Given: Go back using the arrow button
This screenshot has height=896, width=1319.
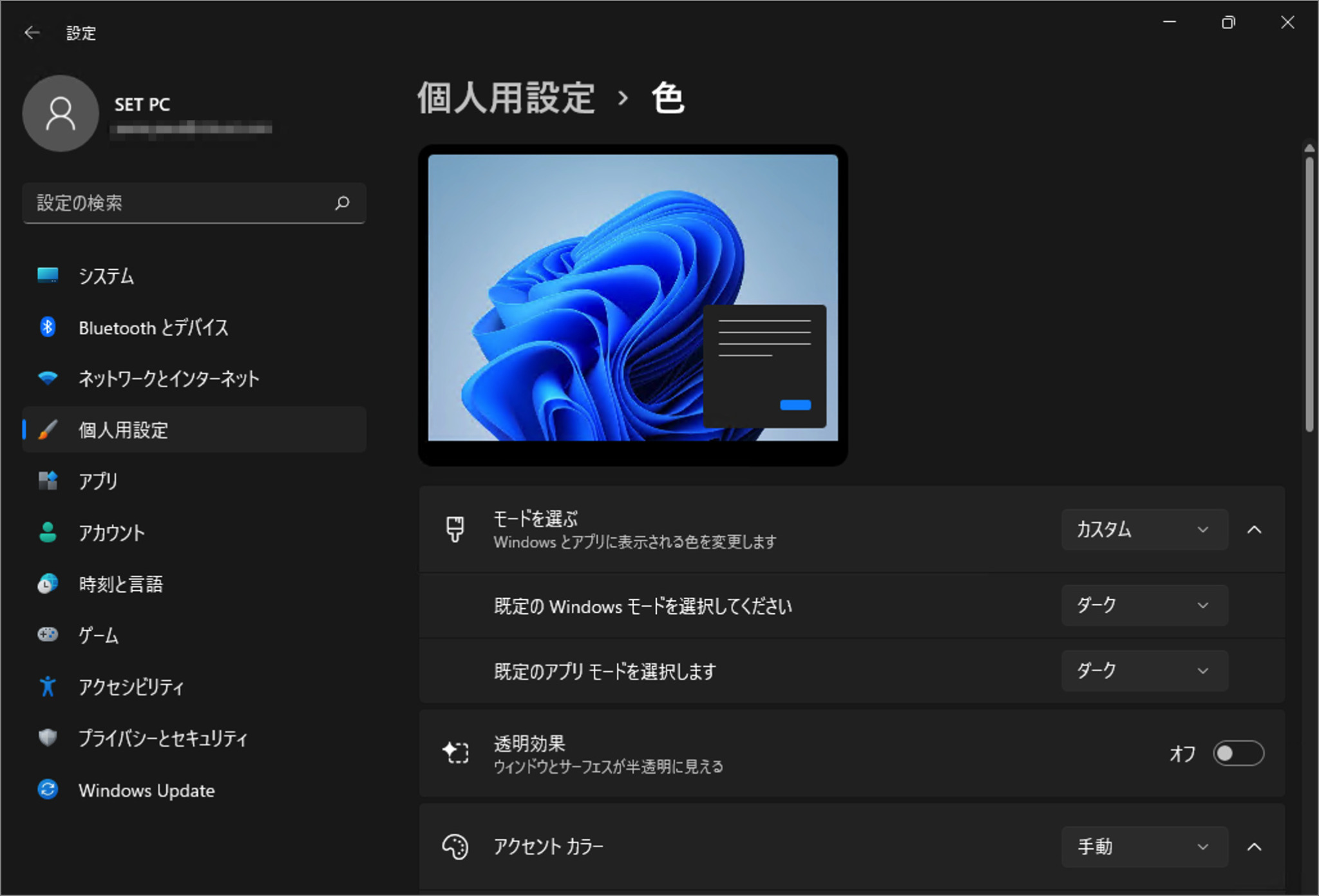Looking at the screenshot, I should tap(32, 32).
